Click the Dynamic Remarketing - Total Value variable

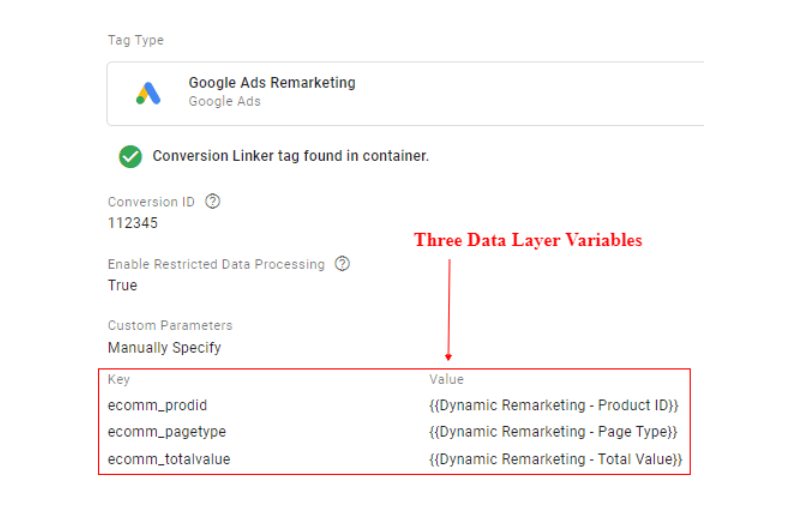555,459
